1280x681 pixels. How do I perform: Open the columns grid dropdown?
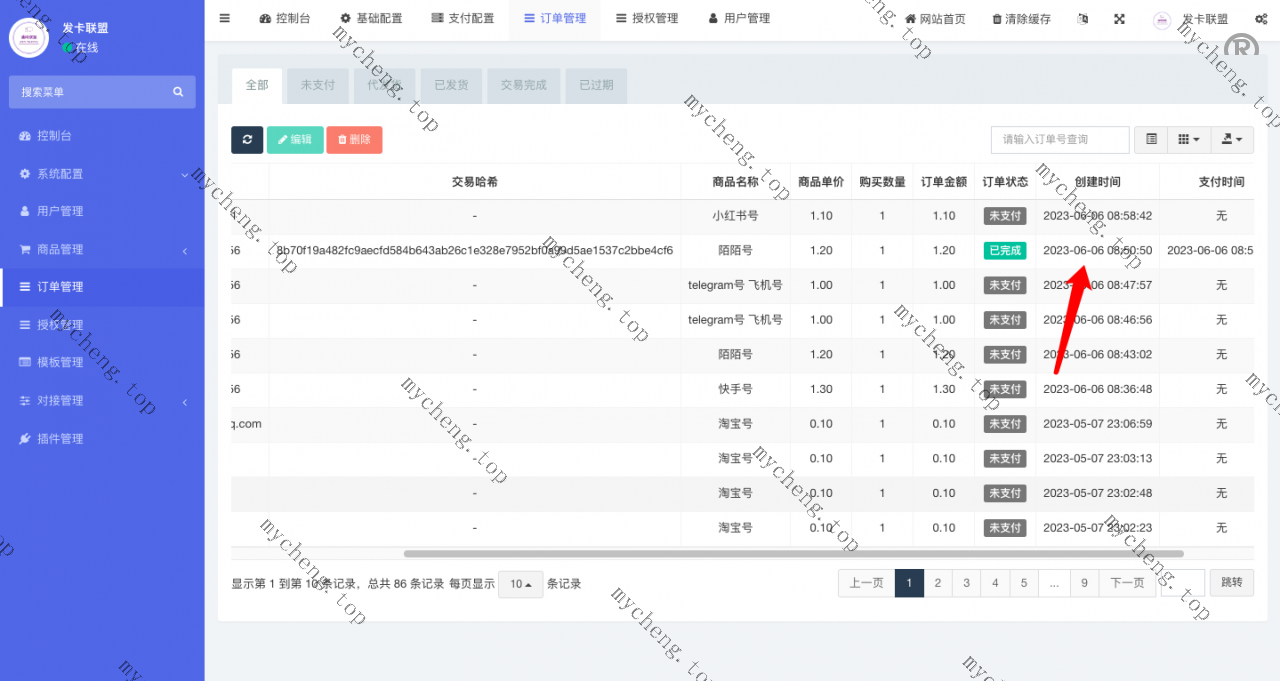1188,140
